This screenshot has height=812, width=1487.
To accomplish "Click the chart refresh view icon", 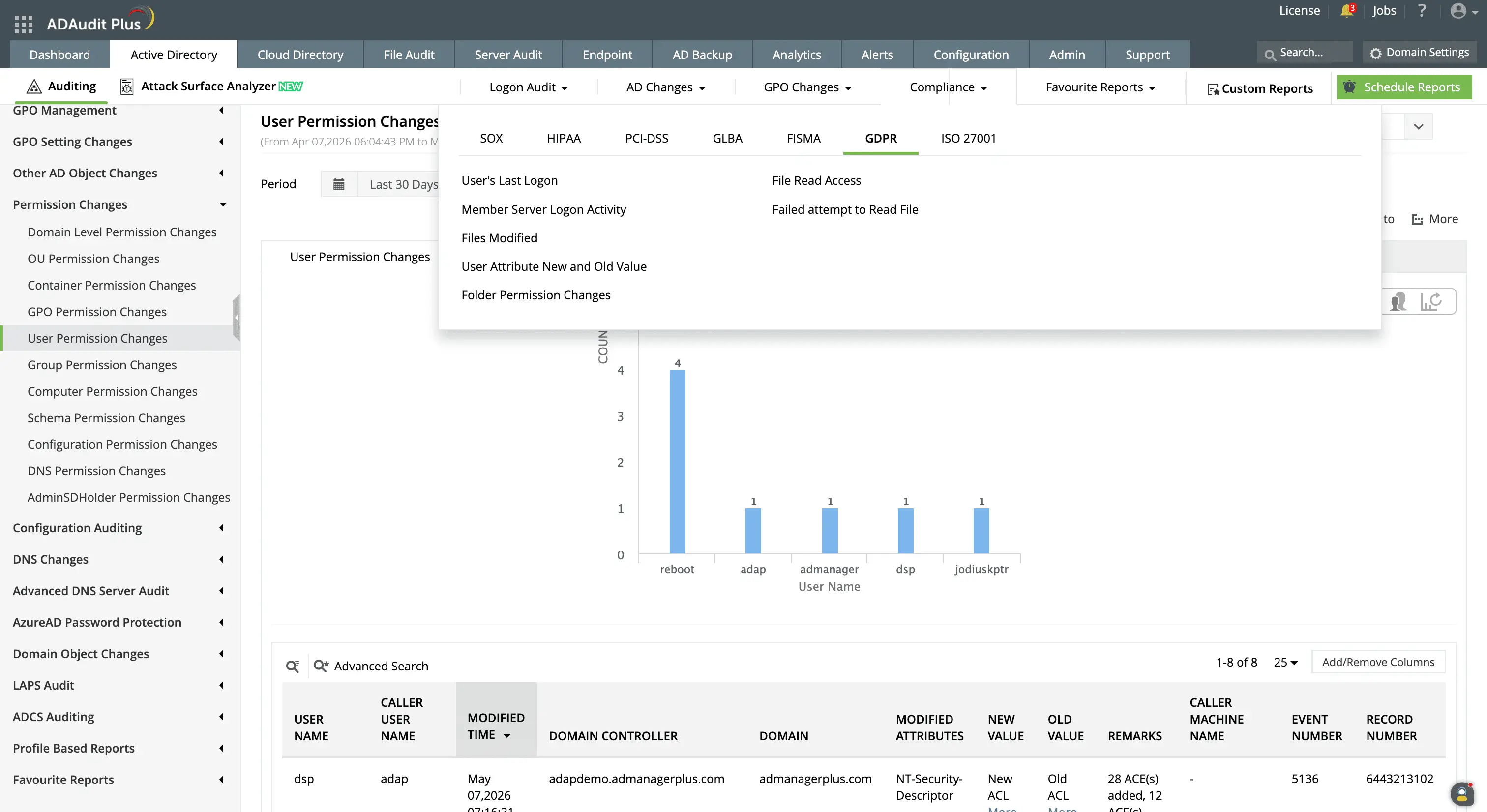I will (x=1431, y=301).
